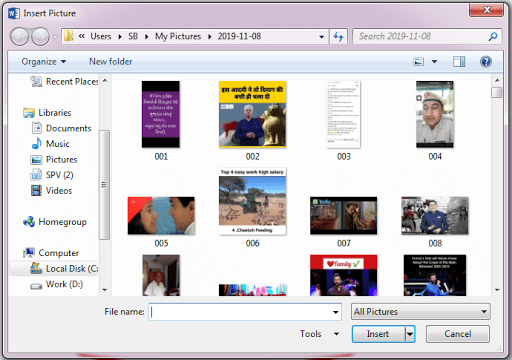Open the address bar history dropdown
The image size is (512, 360).
tap(321, 37)
